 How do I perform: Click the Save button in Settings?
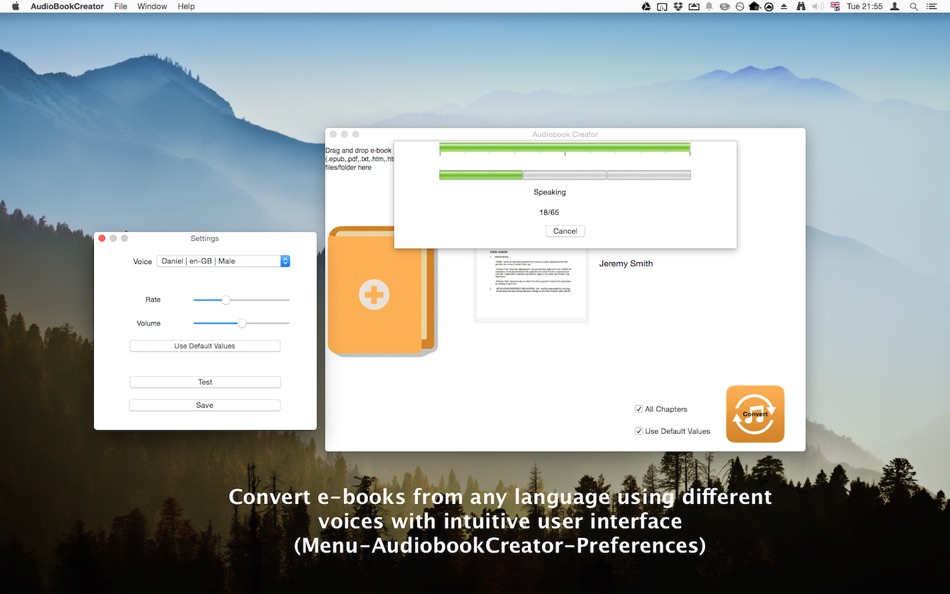(205, 405)
